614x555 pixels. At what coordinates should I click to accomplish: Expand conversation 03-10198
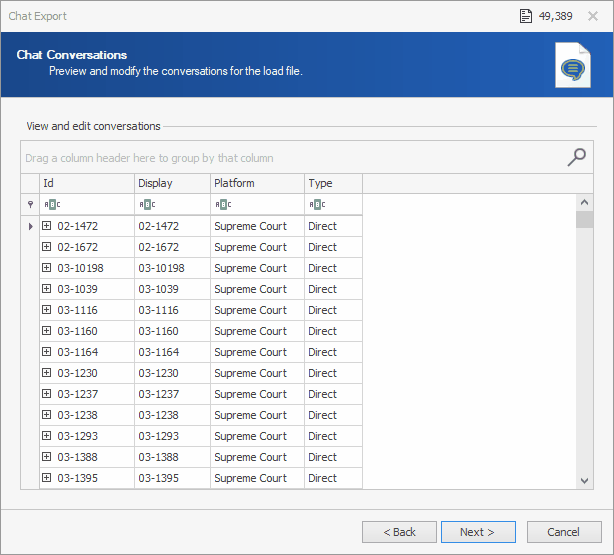click(47, 268)
